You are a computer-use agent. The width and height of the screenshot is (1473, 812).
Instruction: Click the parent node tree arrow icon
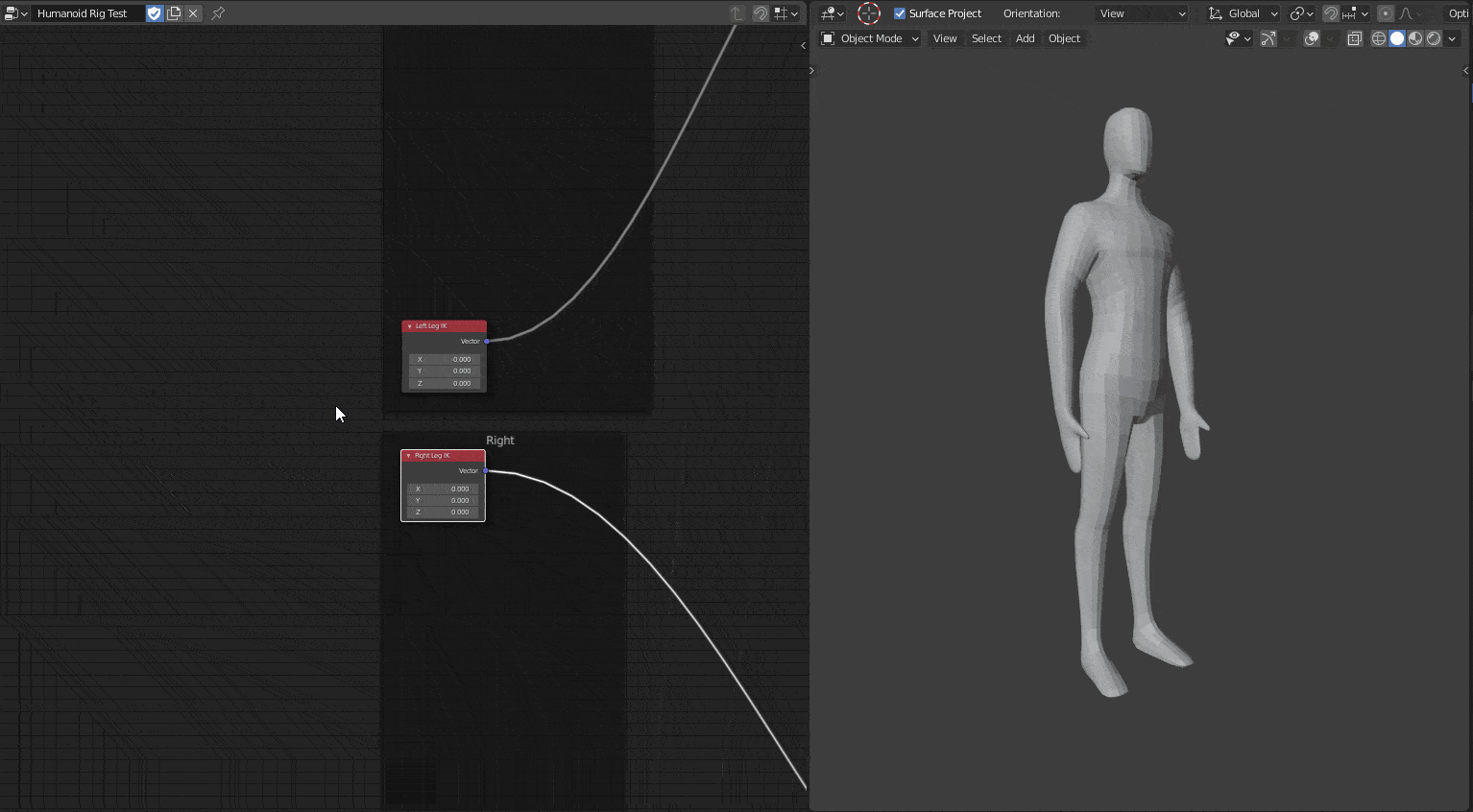[x=737, y=13]
